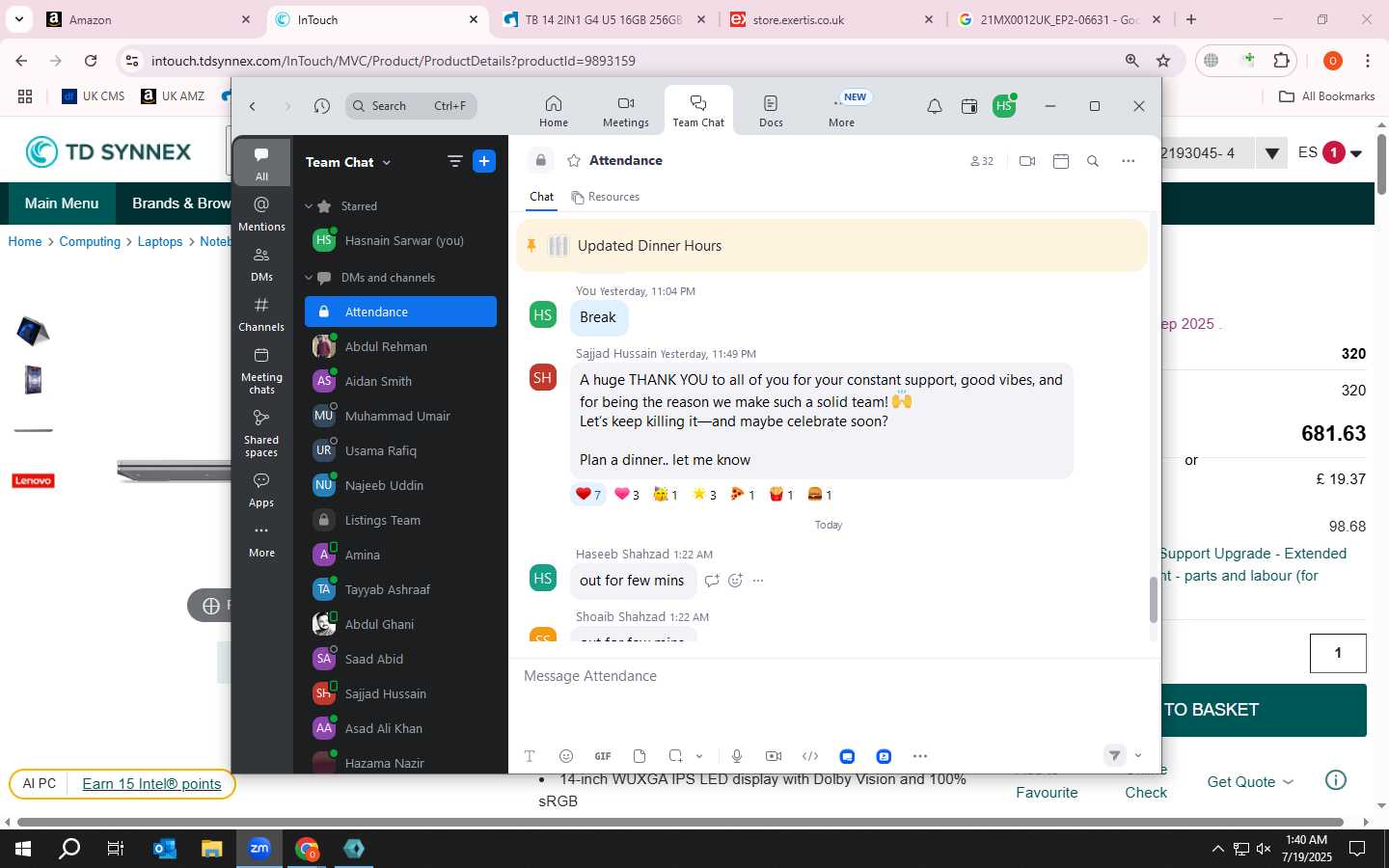The width and height of the screenshot is (1389, 868).
Task: Open the Listings Team channel
Action: (x=400, y=520)
